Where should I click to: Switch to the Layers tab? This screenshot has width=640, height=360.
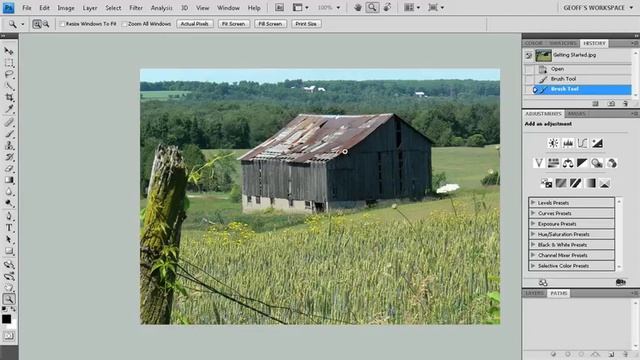534,293
